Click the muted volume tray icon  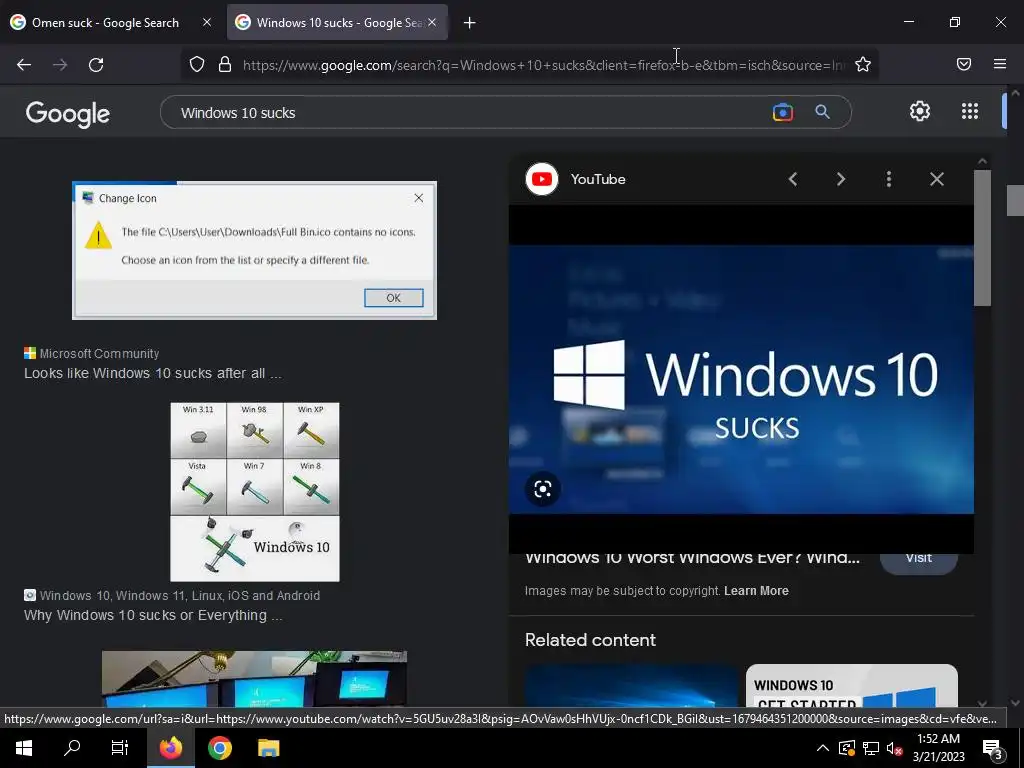[x=895, y=748]
